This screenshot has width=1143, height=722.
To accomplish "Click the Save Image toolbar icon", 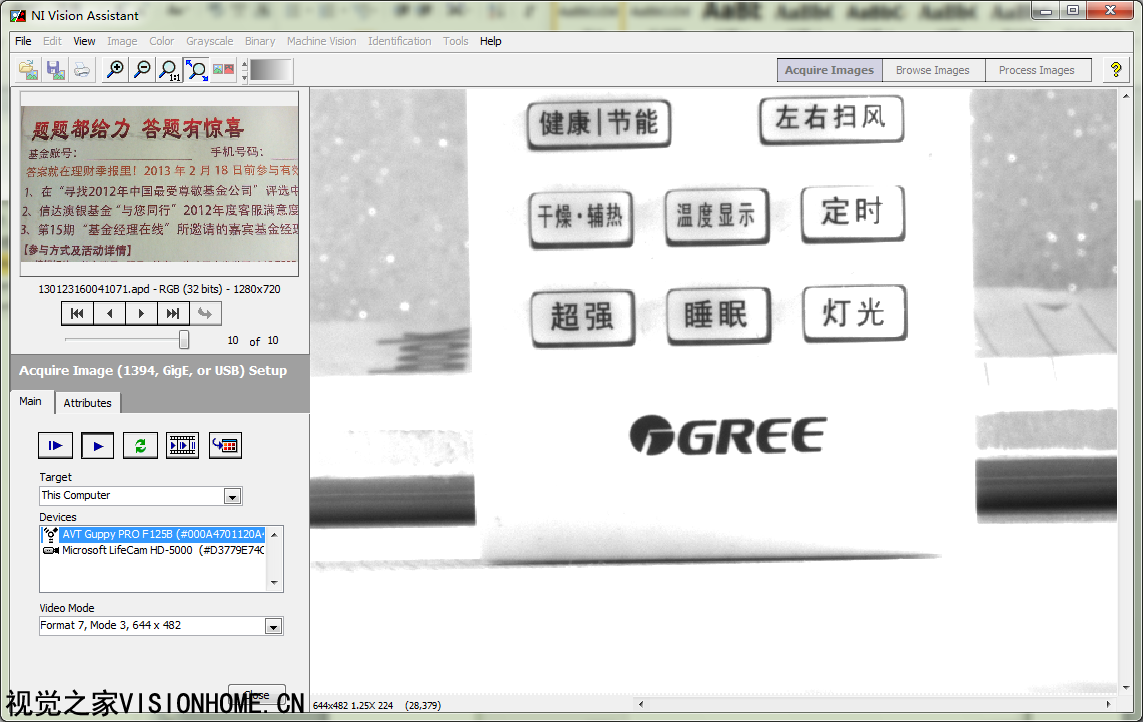I will tap(55, 70).
